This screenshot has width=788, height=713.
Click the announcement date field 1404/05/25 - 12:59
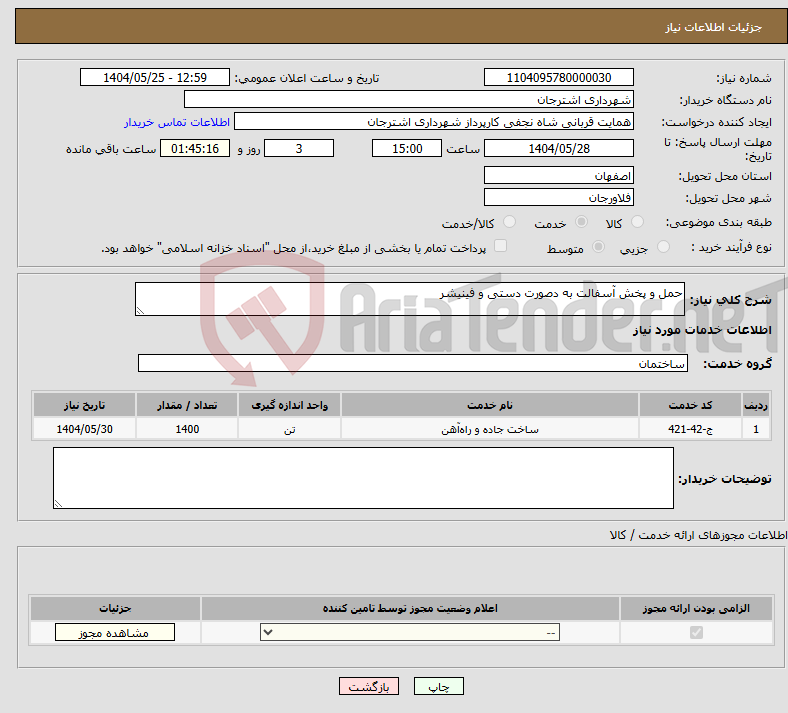155,77
